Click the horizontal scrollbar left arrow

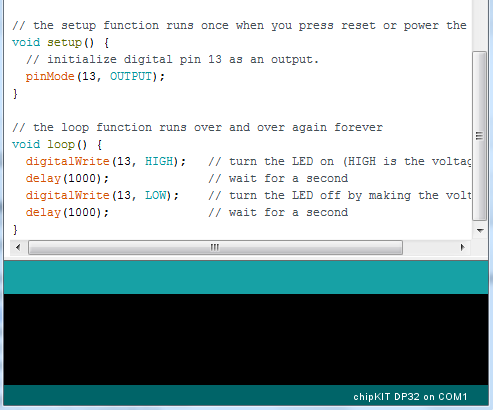tap(18, 247)
